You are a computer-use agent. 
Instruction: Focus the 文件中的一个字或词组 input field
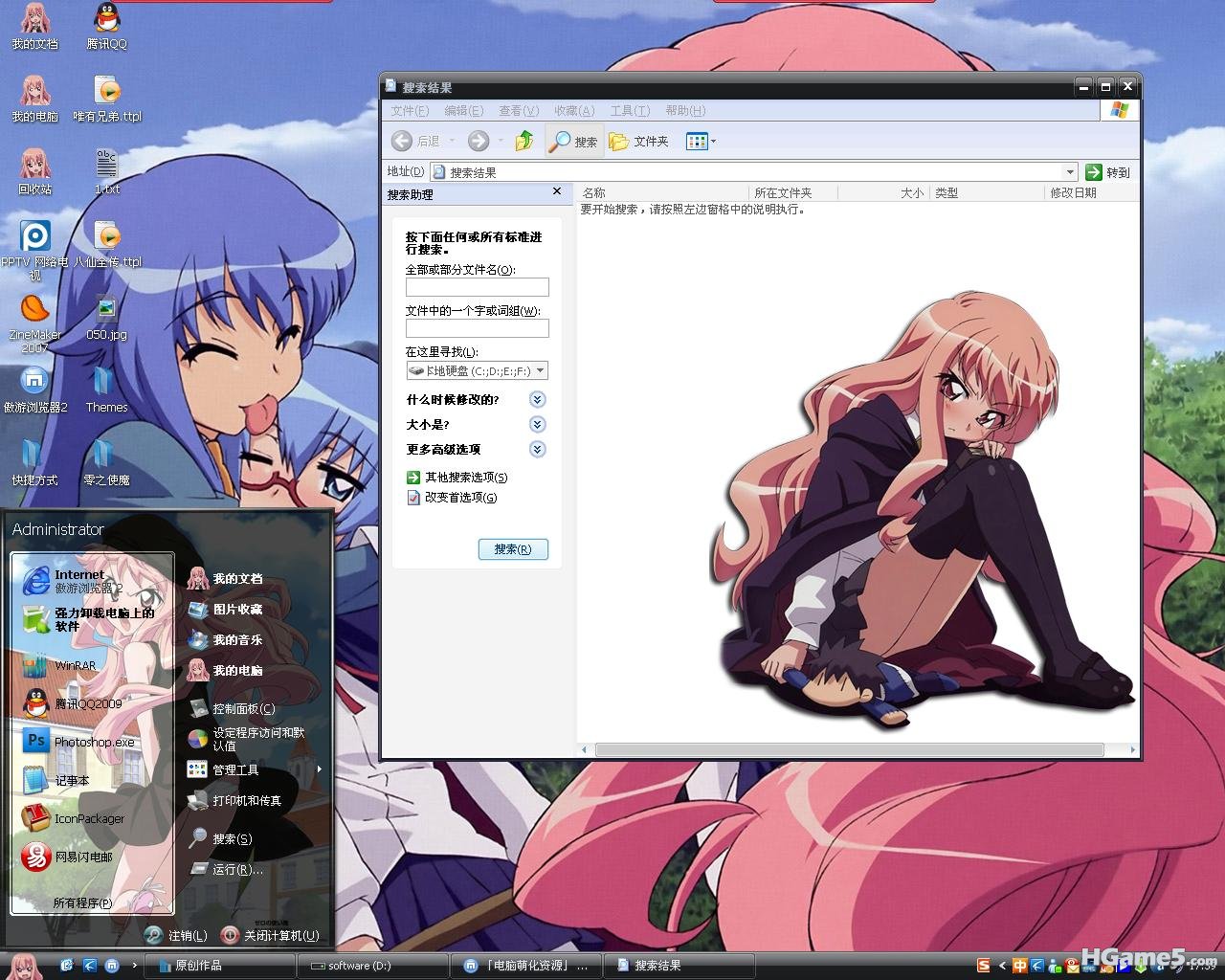tap(477, 328)
